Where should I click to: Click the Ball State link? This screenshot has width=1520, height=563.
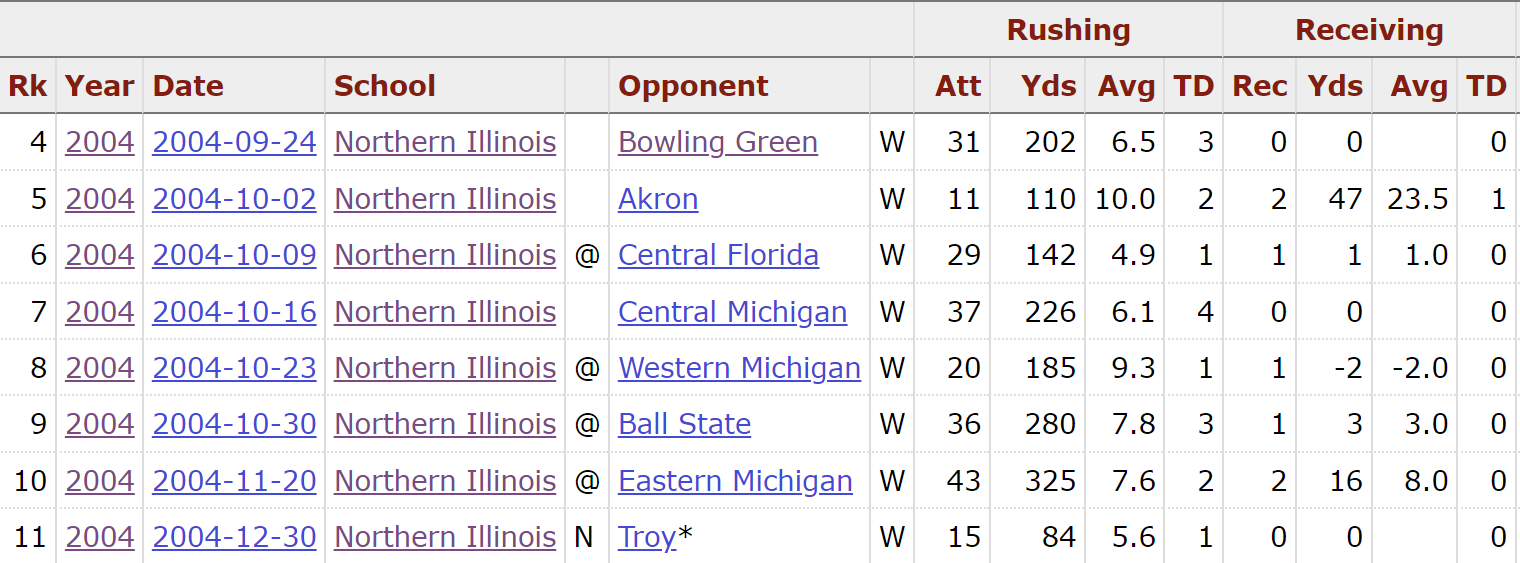point(684,424)
